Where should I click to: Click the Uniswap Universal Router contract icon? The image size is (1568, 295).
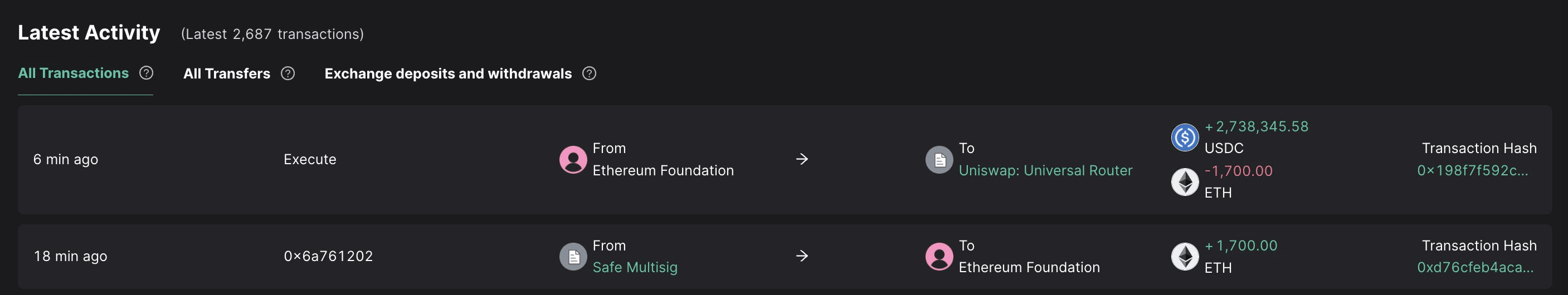[x=939, y=159]
